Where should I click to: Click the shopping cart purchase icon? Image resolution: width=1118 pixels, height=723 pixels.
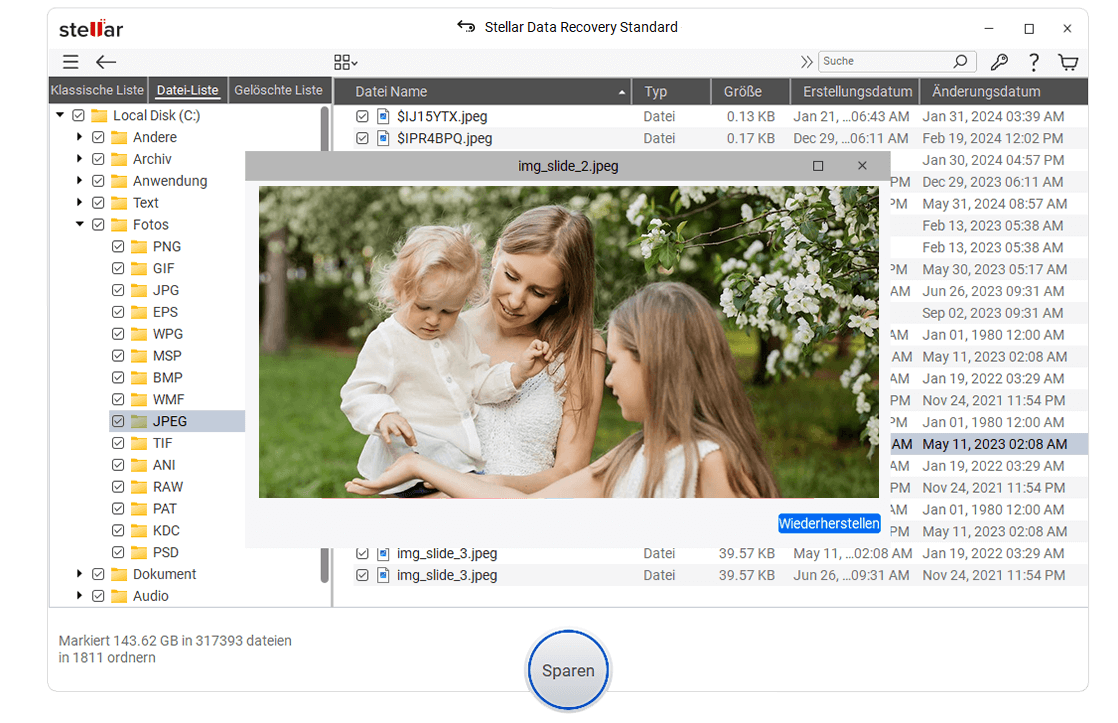pyautogui.click(x=1068, y=61)
